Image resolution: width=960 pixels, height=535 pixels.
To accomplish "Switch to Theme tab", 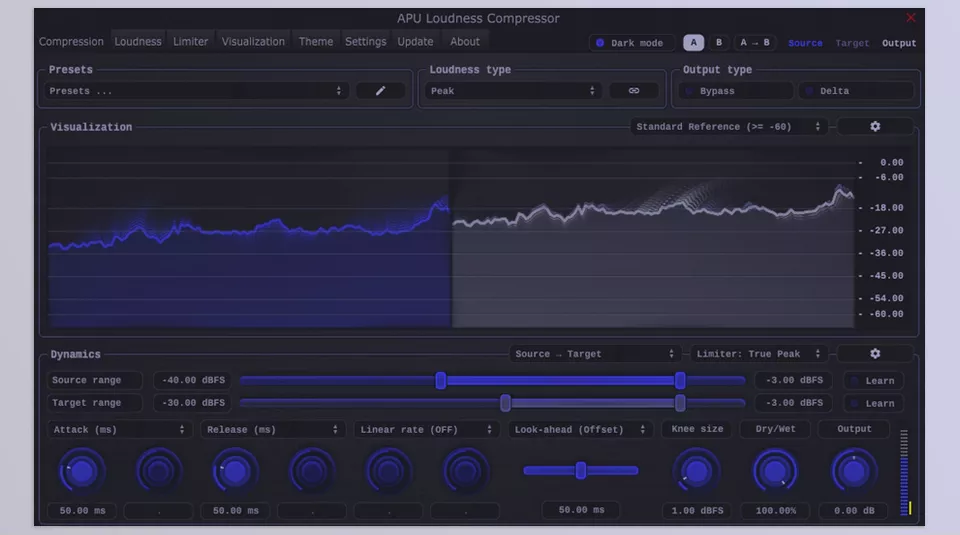I will point(316,42).
